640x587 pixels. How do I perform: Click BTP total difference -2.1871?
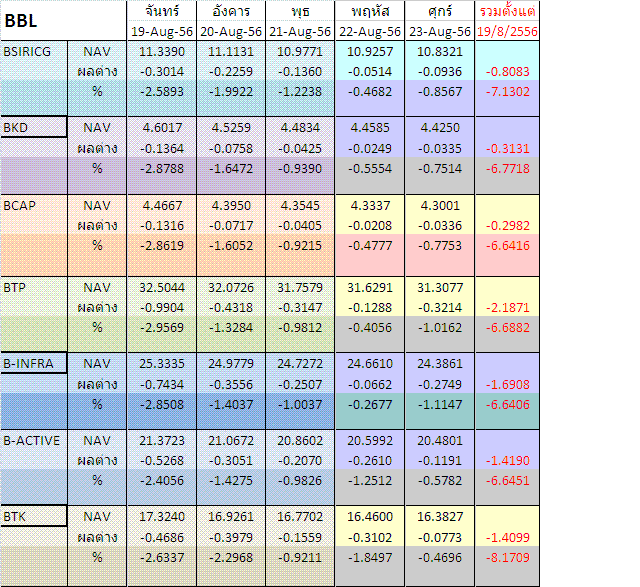[507, 307]
